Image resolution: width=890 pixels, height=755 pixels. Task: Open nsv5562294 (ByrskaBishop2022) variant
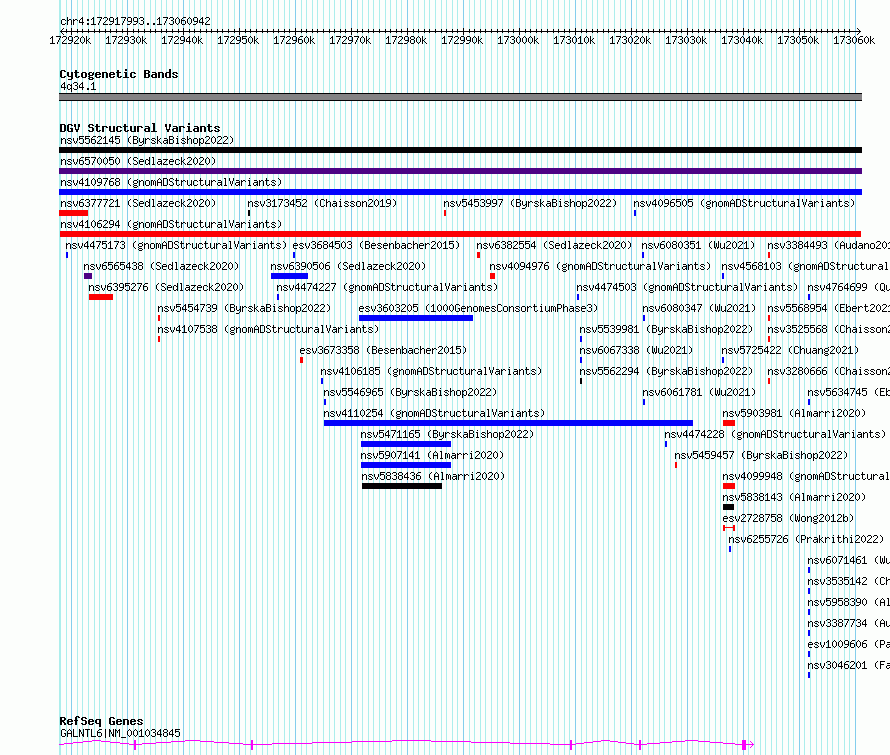[666, 371]
